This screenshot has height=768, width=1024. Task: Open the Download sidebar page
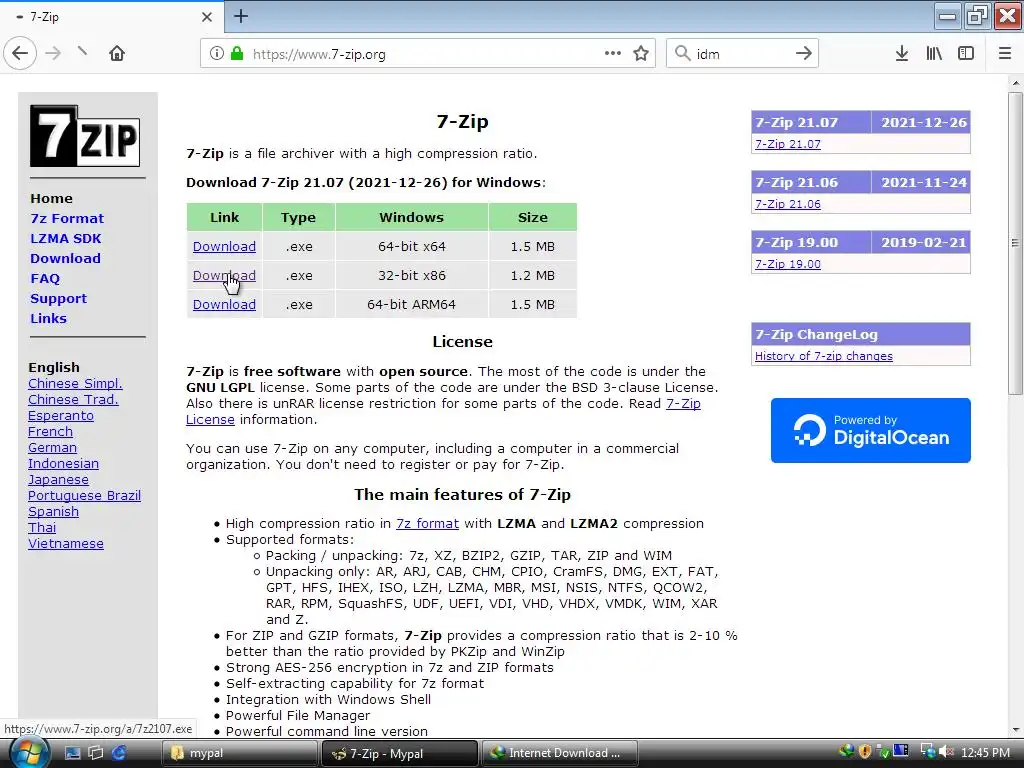click(65, 259)
